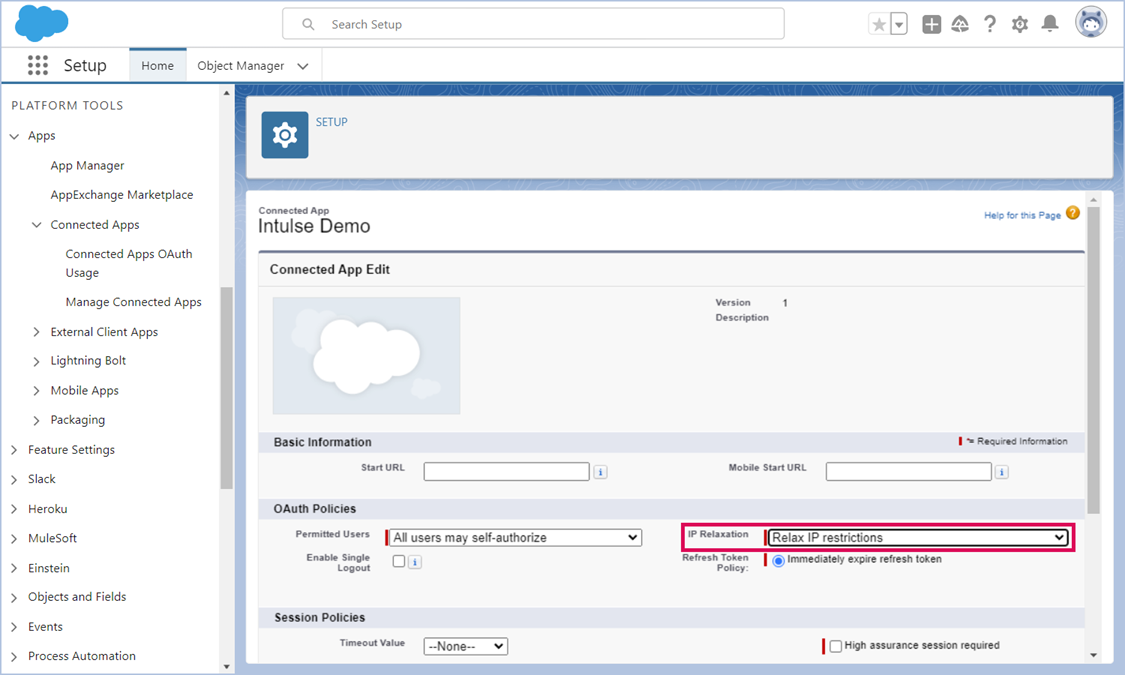Click the info icon beside Start URL
This screenshot has height=675, width=1125.
601,472
